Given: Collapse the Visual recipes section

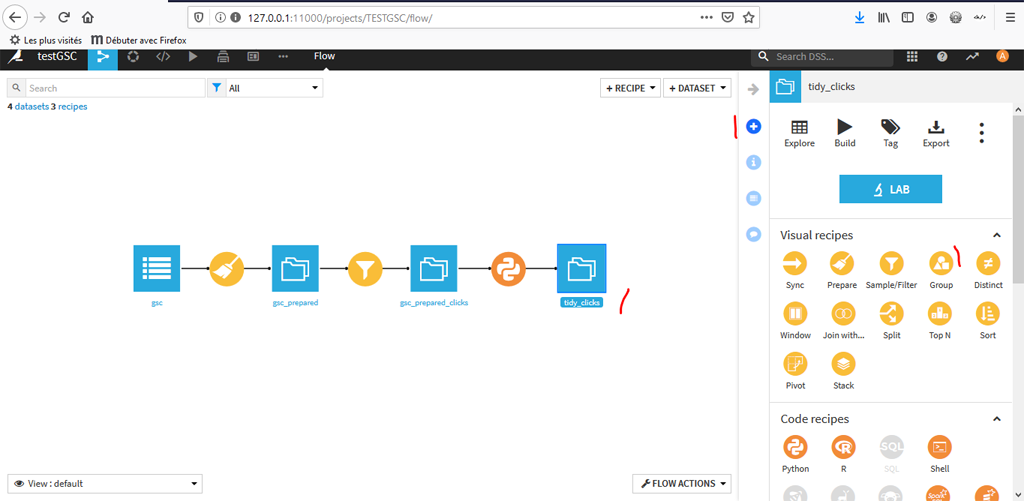Looking at the screenshot, I should click(x=997, y=235).
